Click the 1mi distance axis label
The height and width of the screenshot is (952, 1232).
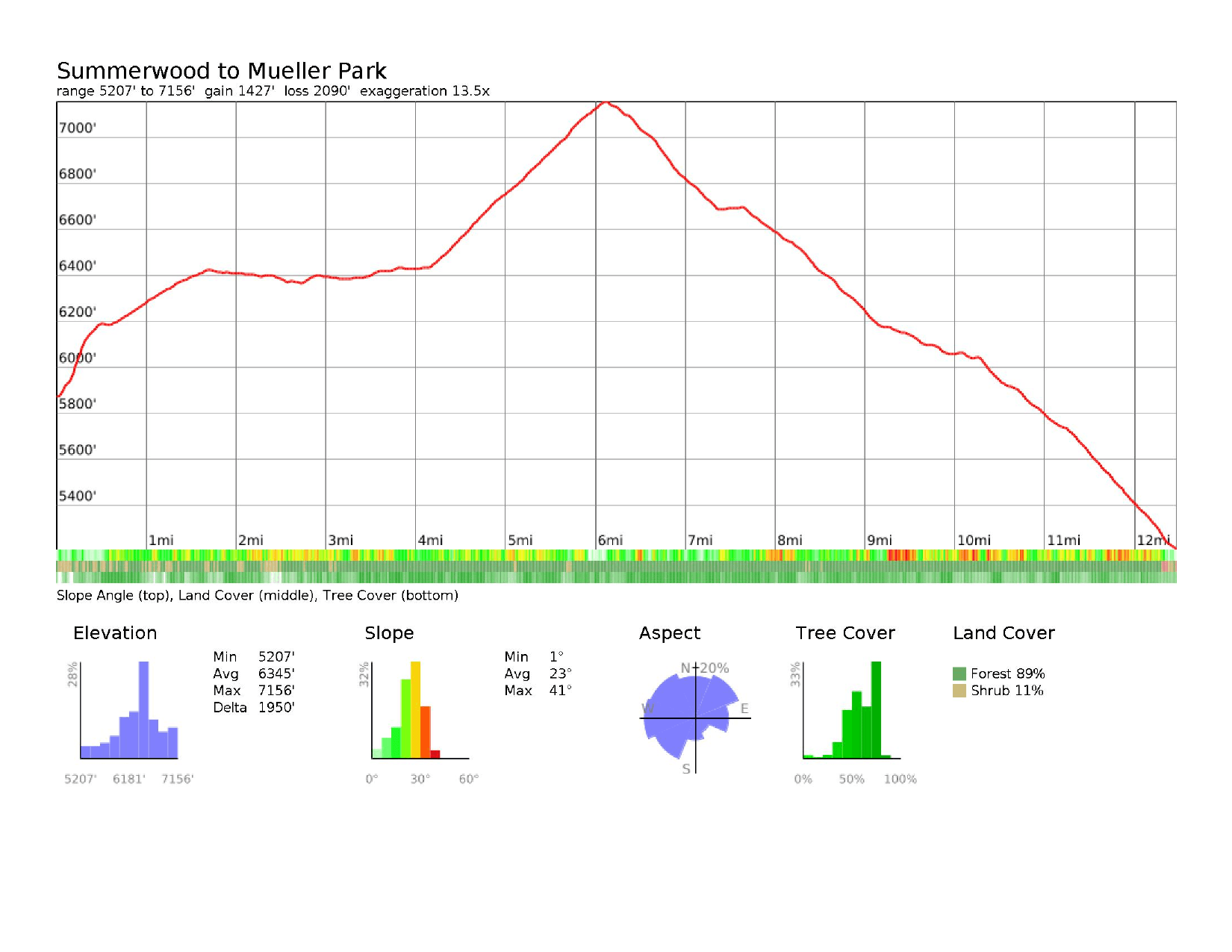point(161,540)
